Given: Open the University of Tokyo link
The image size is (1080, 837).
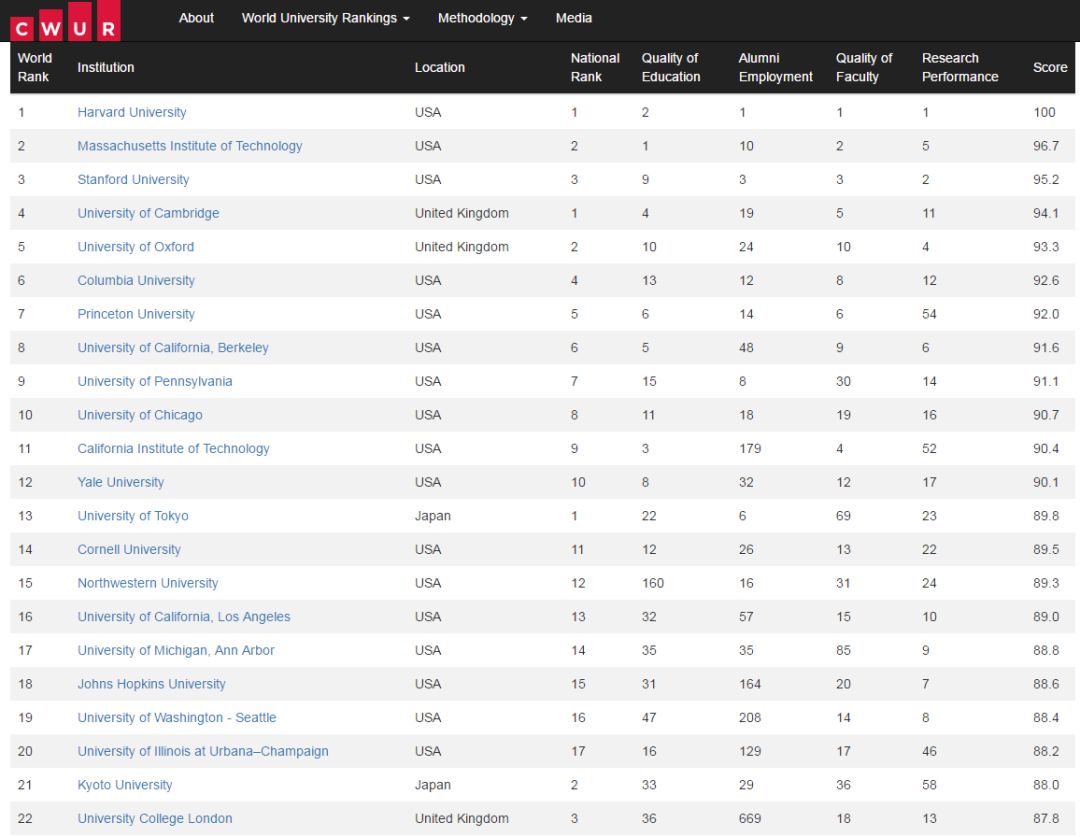Looking at the screenshot, I should click(133, 517).
